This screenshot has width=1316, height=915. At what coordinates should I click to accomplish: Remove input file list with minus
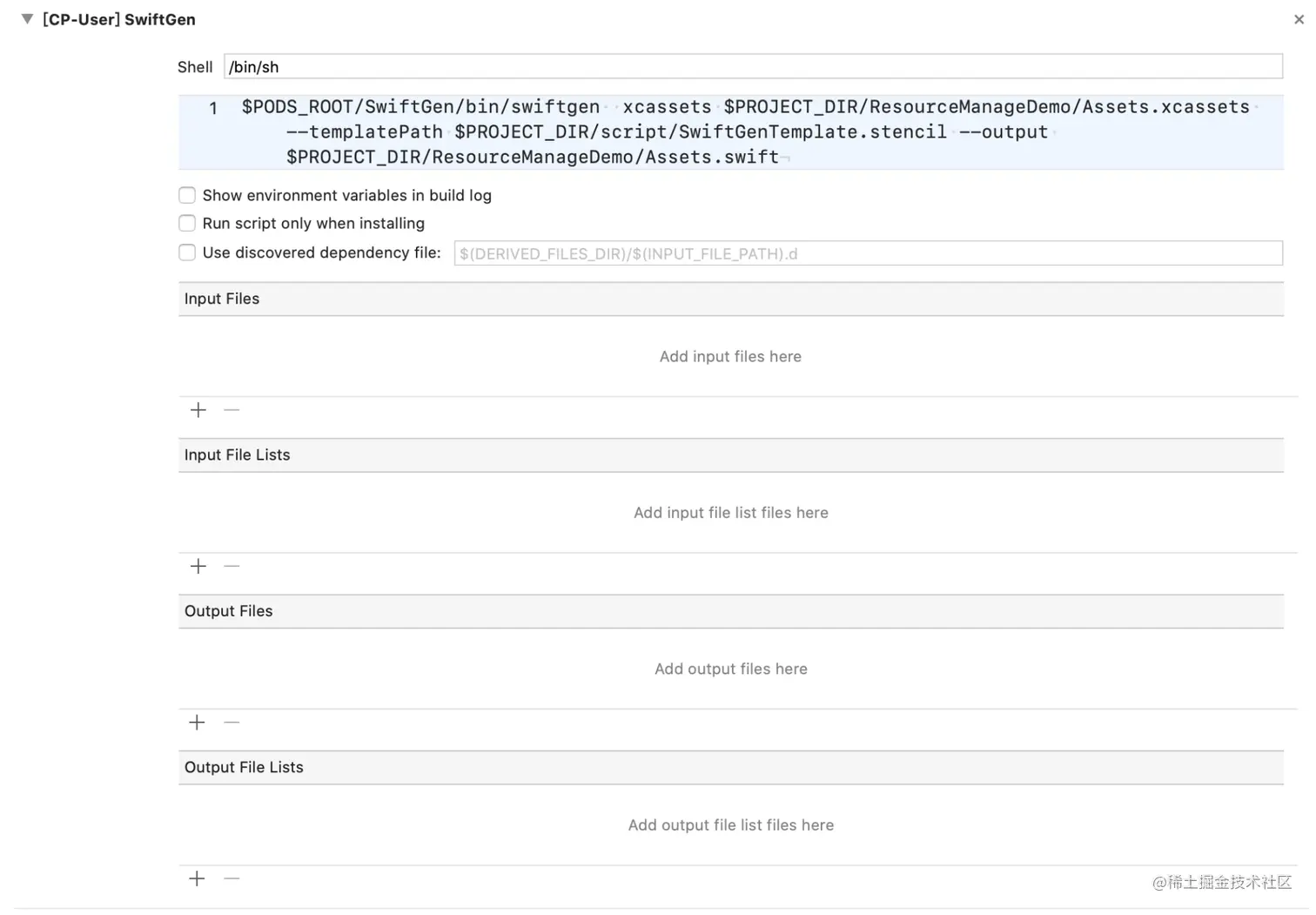(x=232, y=567)
